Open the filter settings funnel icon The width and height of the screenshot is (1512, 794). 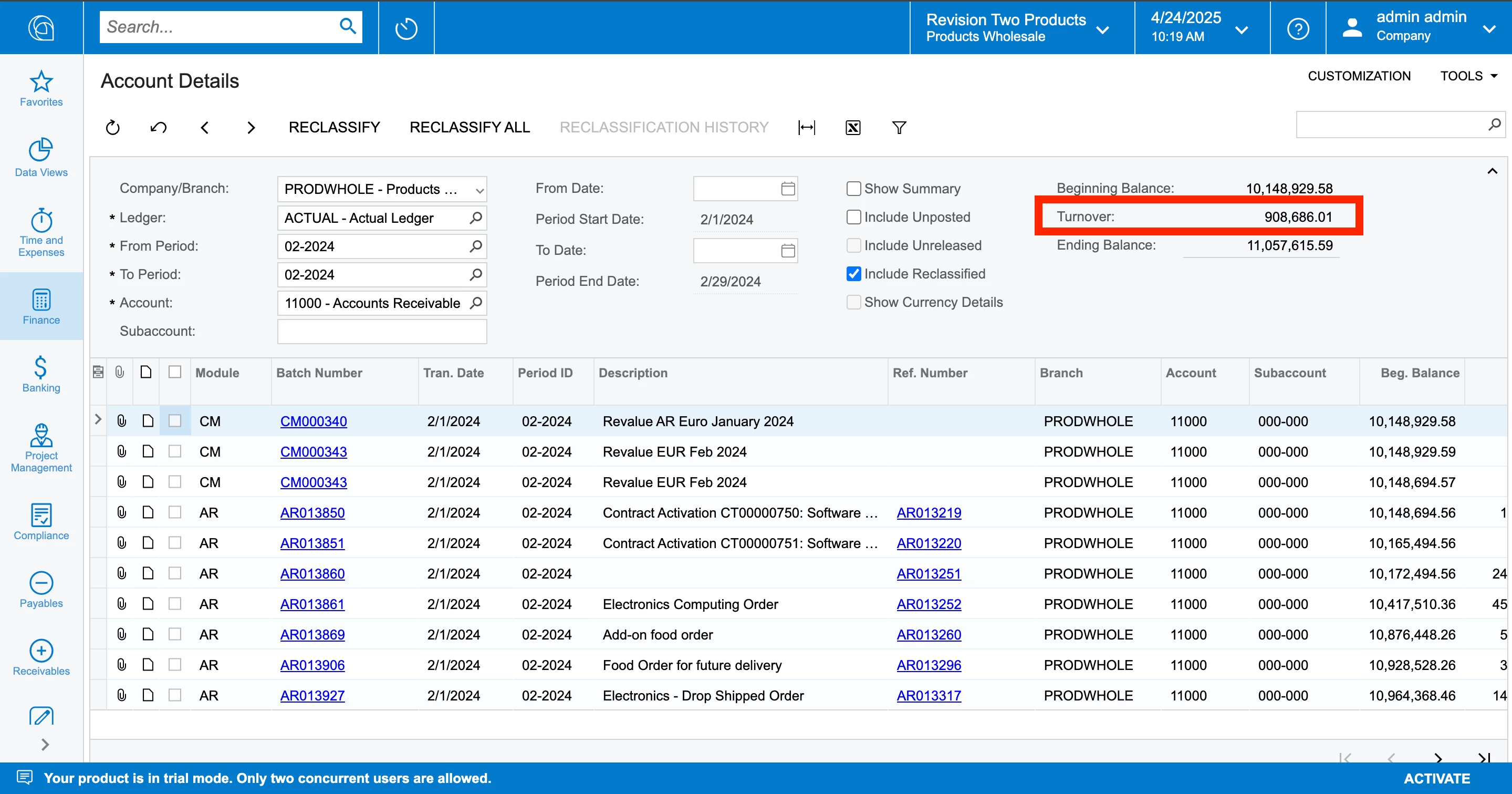click(x=899, y=128)
